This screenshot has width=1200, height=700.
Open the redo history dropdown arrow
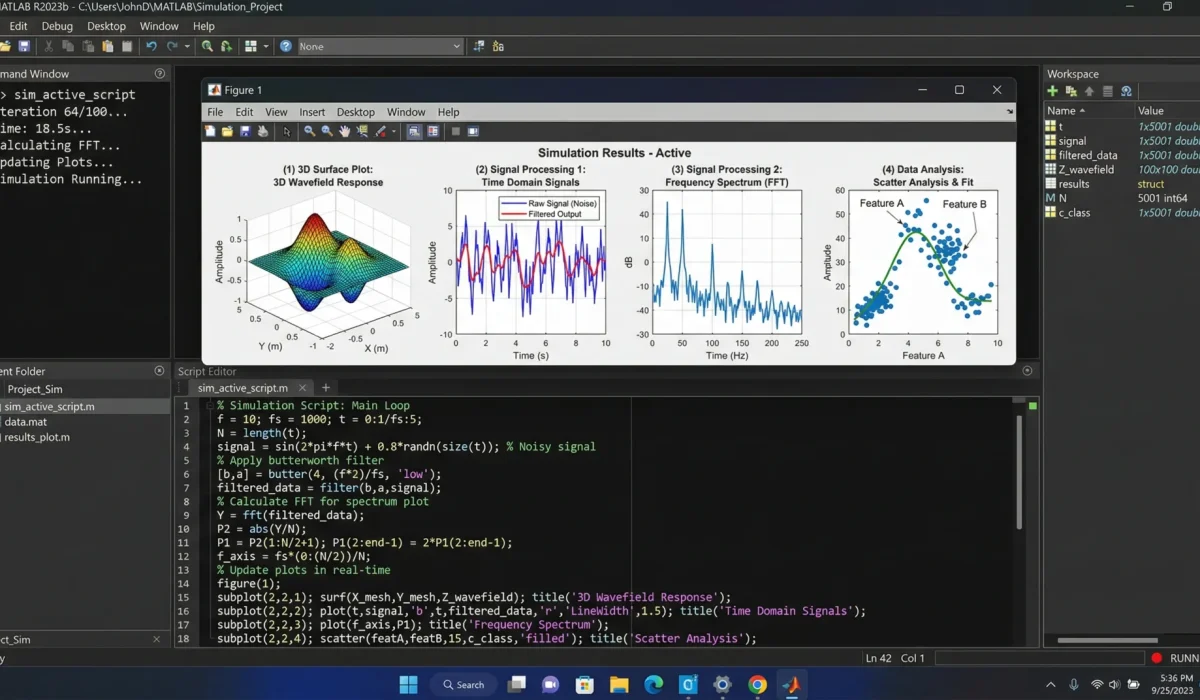(x=187, y=46)
